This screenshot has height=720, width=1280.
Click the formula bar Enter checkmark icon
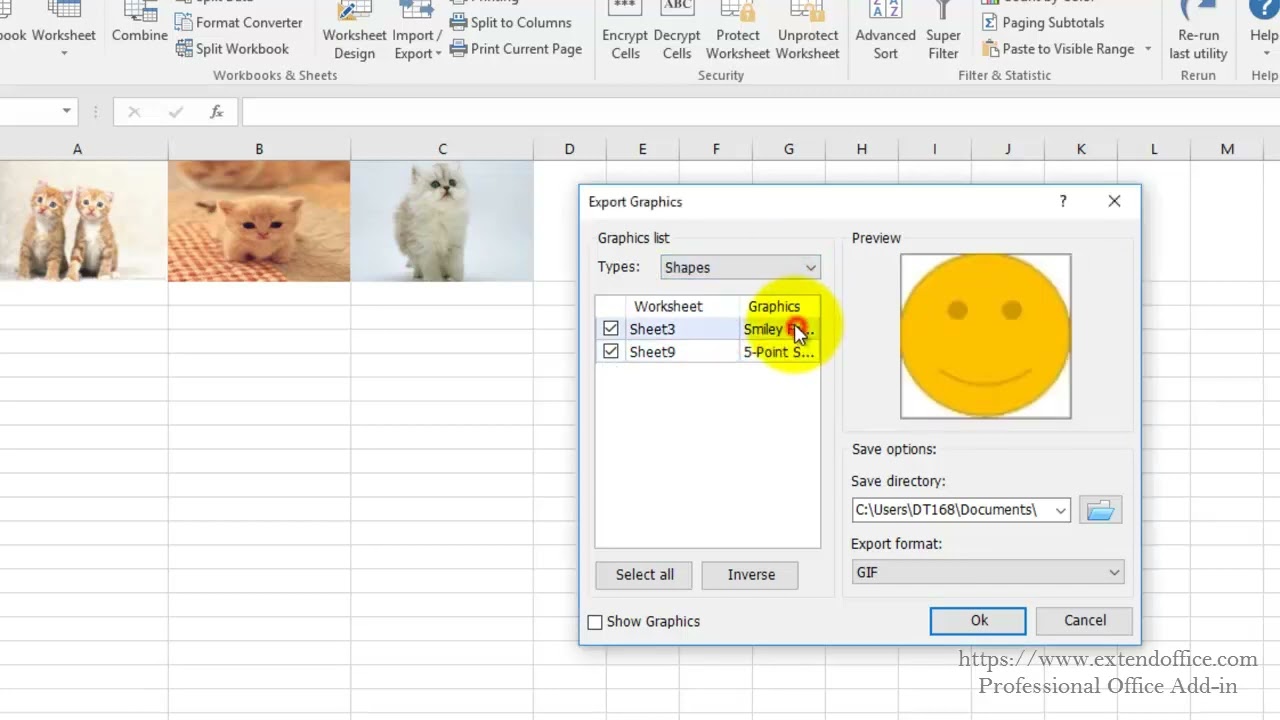pyautogui.click(x=176, y=112)
